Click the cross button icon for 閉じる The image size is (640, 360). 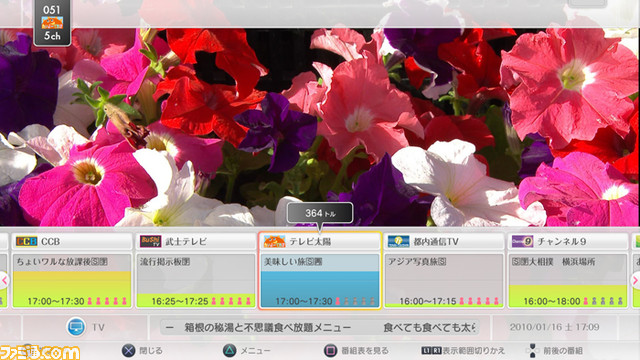(129, 350)
